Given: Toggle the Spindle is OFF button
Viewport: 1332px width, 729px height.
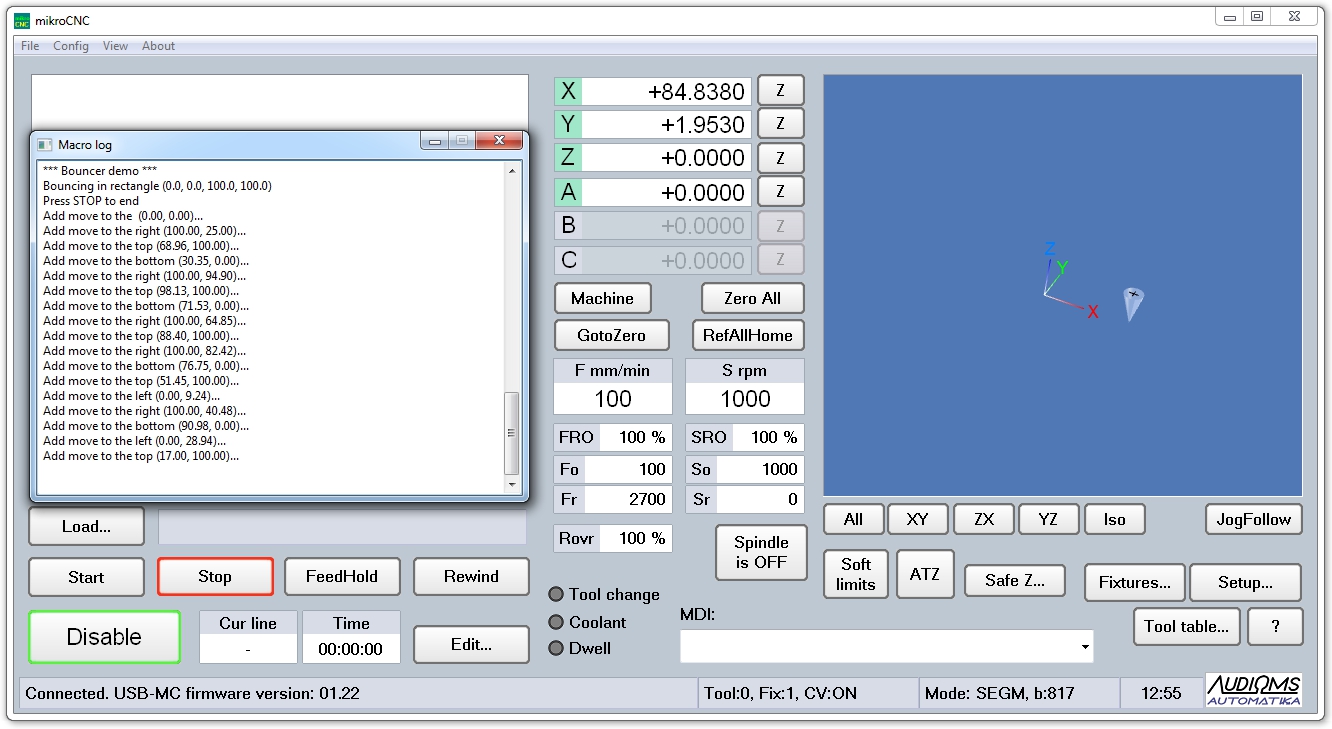Looking at the screenshot, I should 761,552.
